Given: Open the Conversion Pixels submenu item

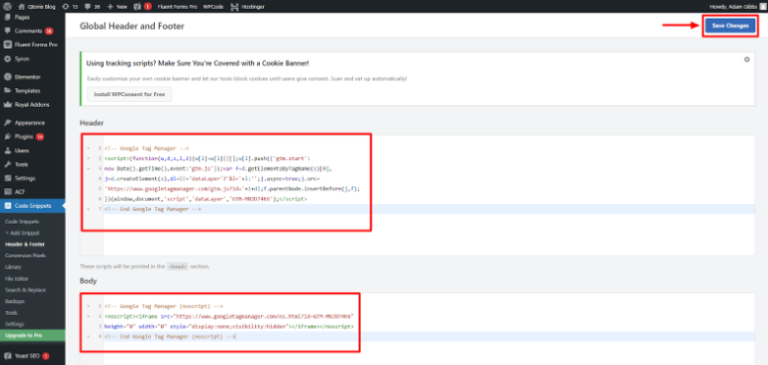Looking at the screenshot, I should pyautogui.click(x=25, y=256).
